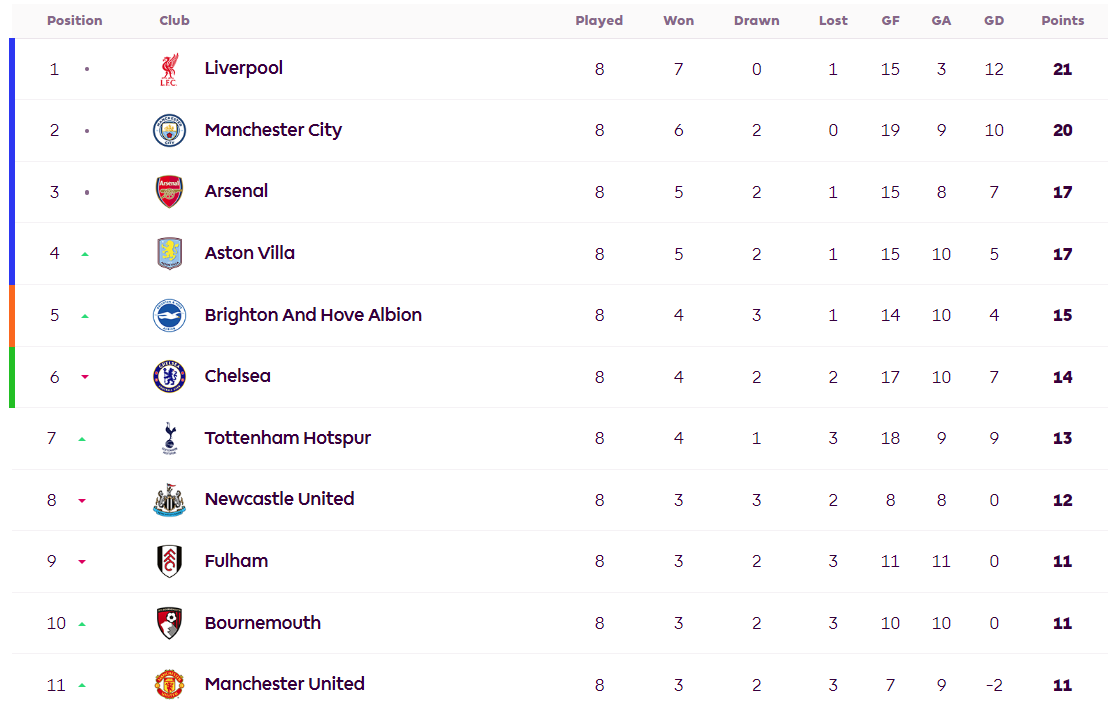Image resolution: width=1108 pixels, height=703 pixels.
Task: Click the Bournemouth club badge
Action: pyautogui.click(x=169, y=623)
